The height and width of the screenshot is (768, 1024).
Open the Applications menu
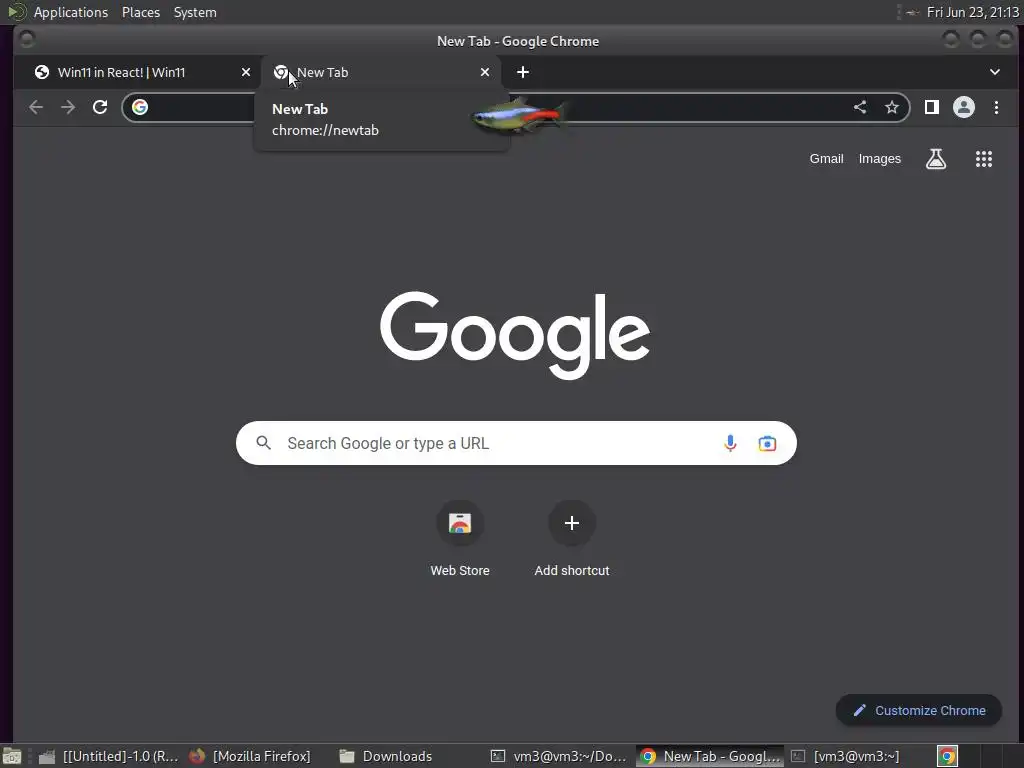(71, 12)
